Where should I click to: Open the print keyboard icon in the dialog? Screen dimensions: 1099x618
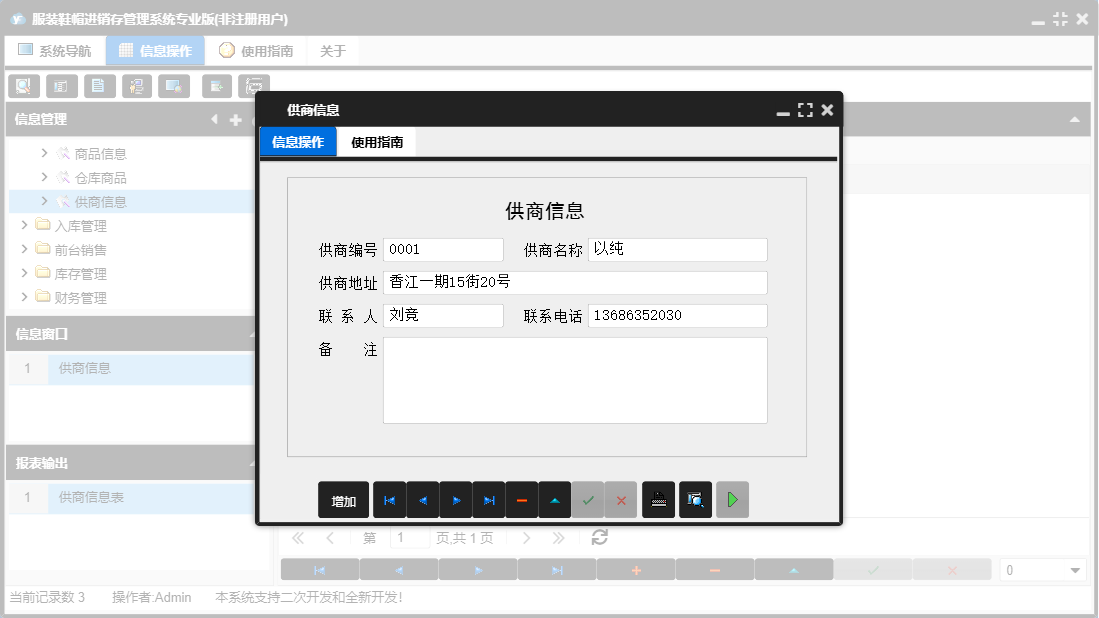[658, 499]
